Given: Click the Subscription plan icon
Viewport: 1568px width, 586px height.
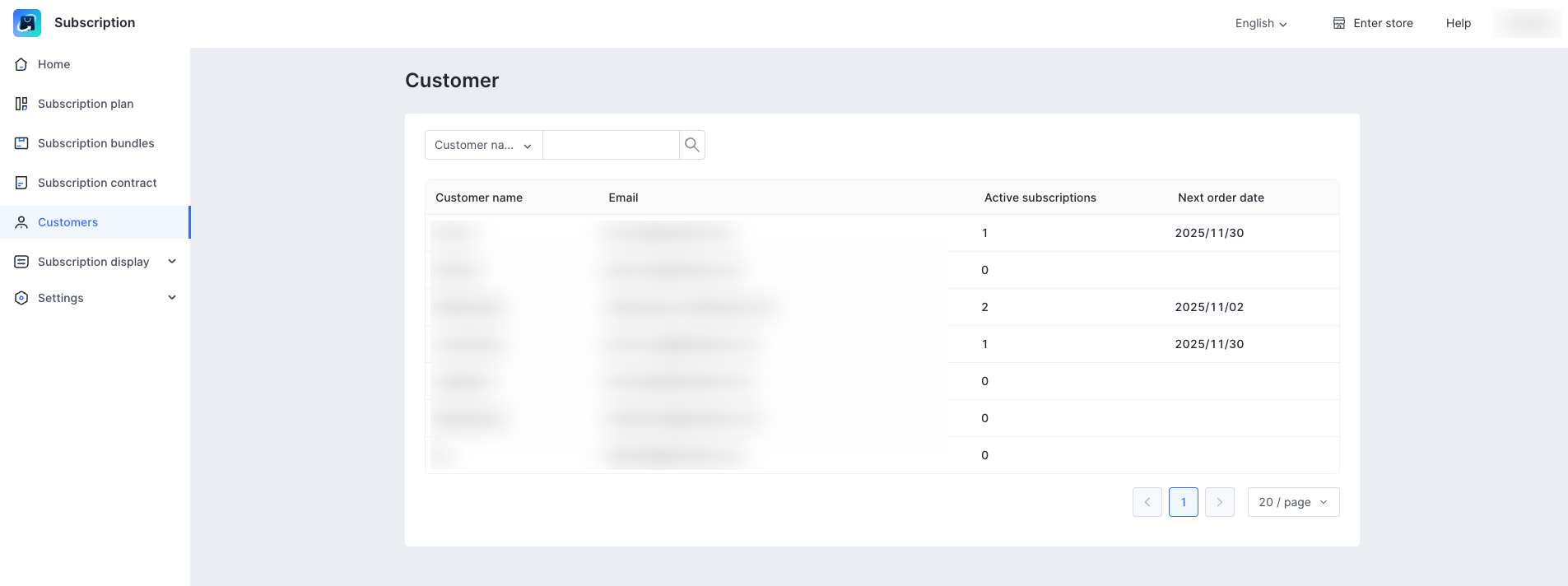Looking at the screenshot, I should coord(21,104).
